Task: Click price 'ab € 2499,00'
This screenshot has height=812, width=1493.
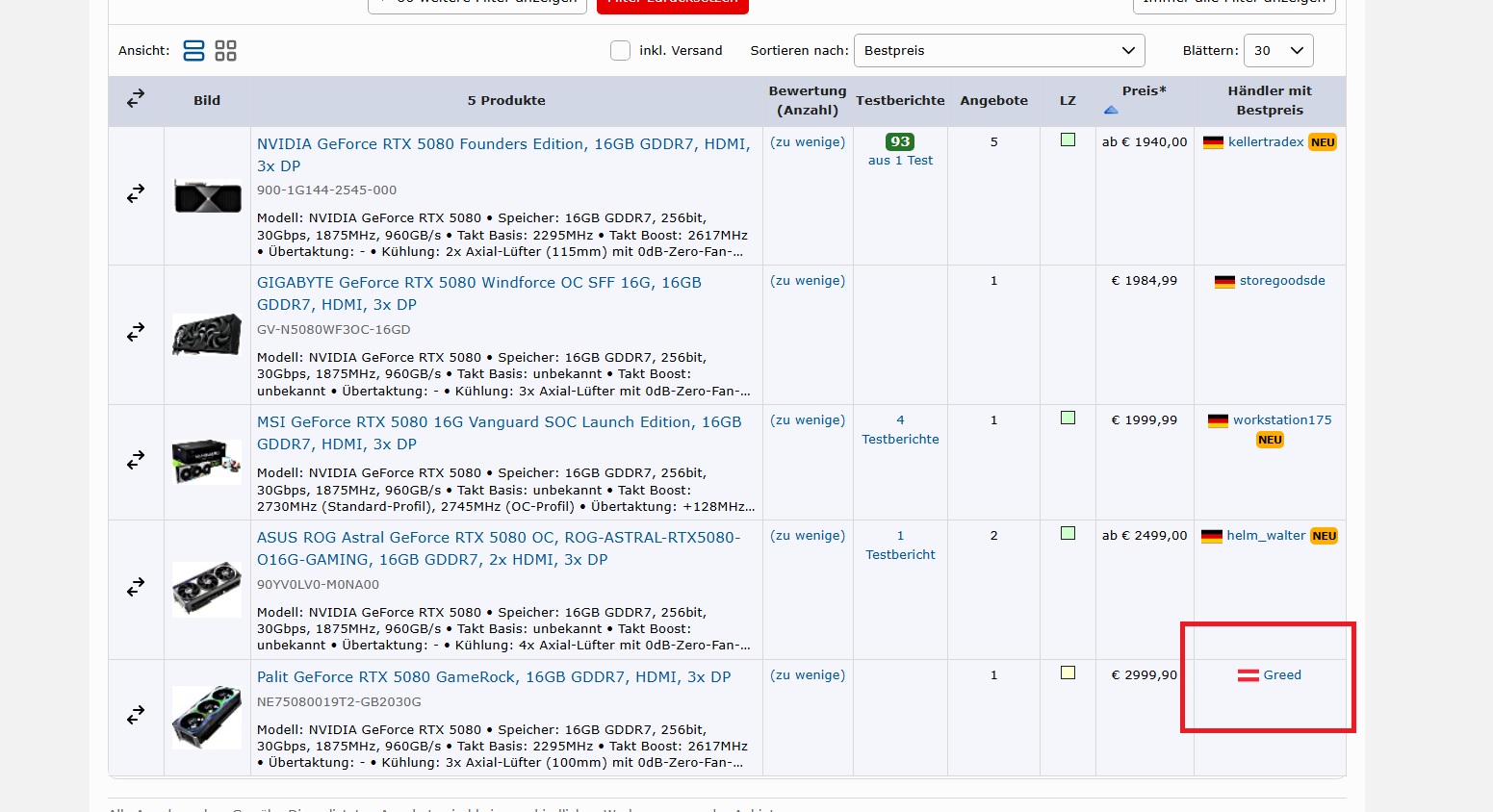Action: click(1145, 536)
